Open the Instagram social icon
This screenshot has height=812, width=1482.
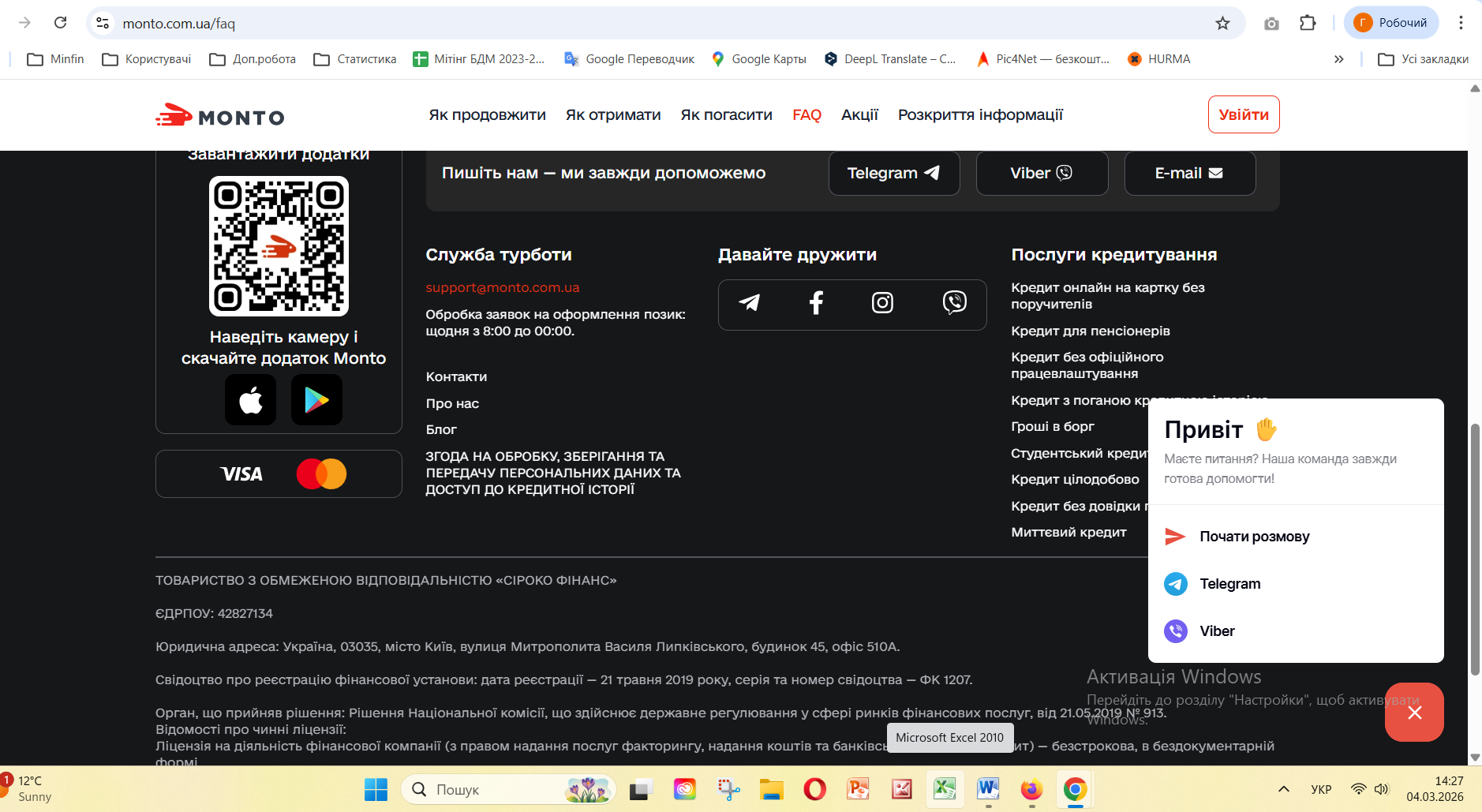882,302
